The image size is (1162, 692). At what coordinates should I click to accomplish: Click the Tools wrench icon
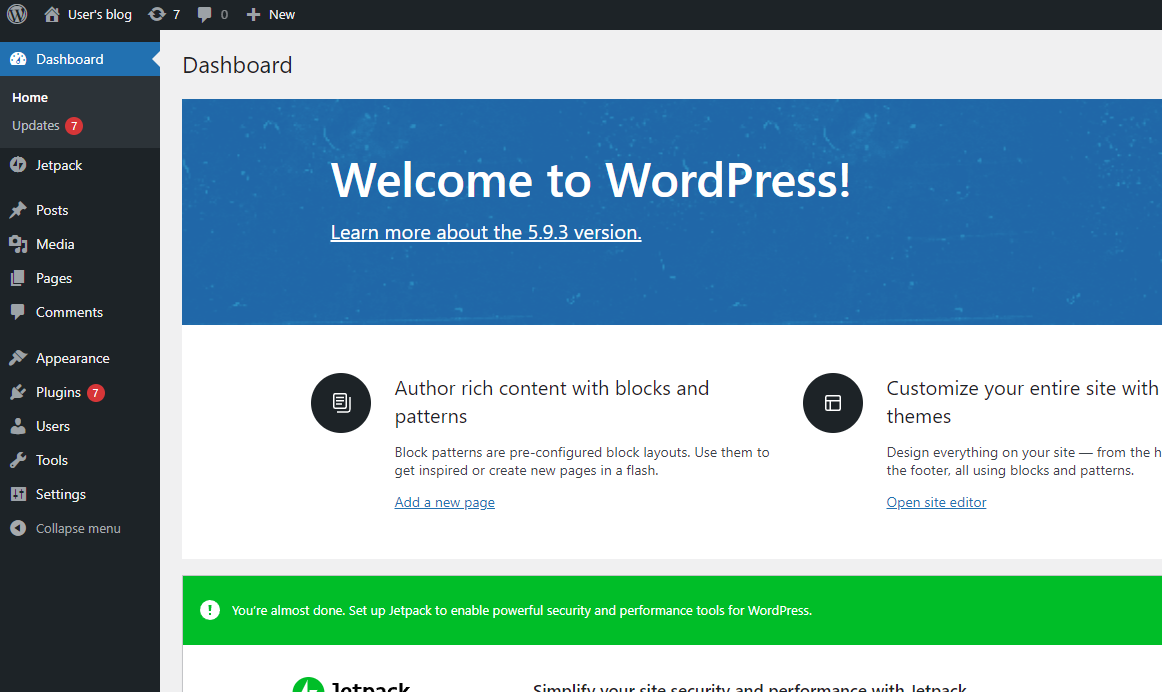coord(19,460)
